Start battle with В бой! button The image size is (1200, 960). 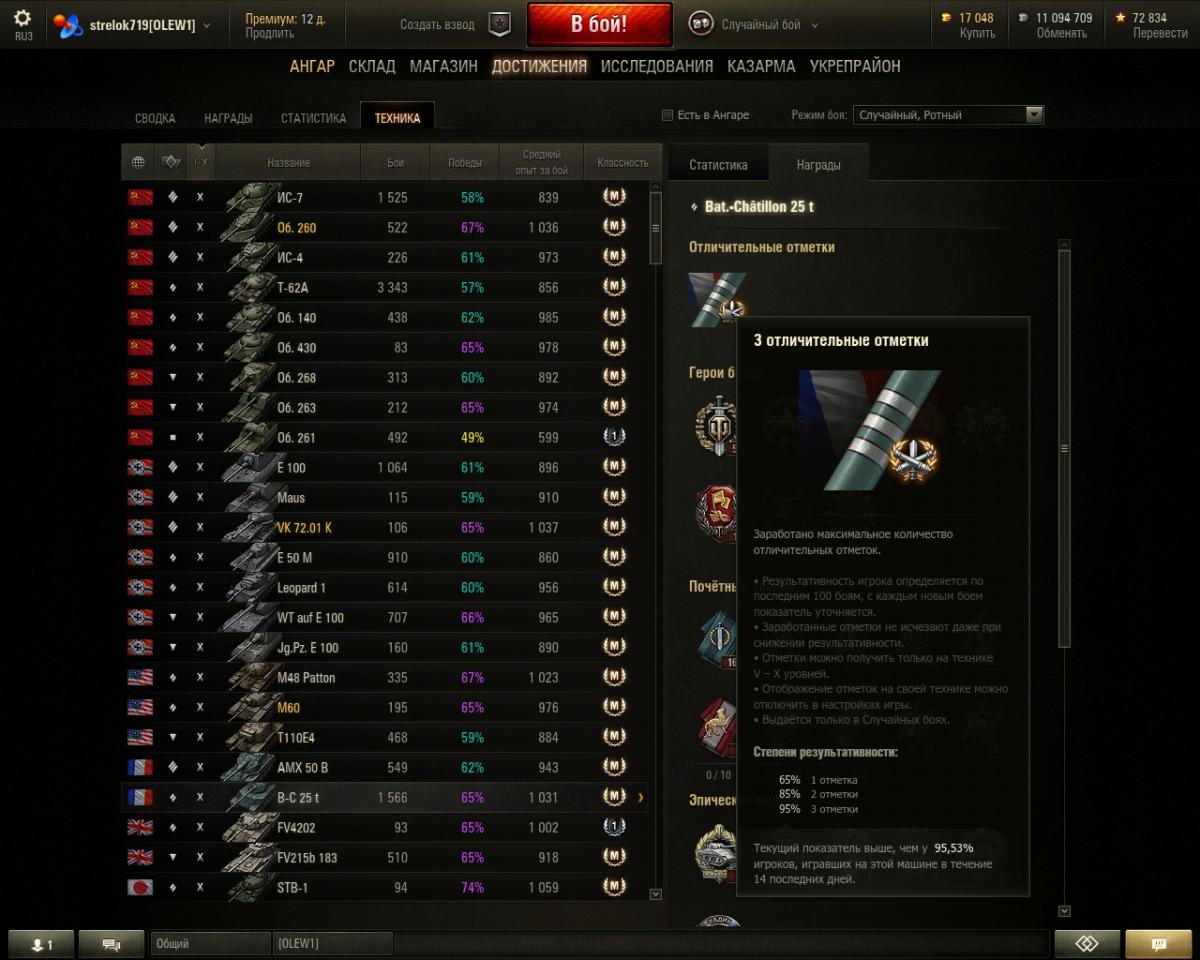[600, 24]
